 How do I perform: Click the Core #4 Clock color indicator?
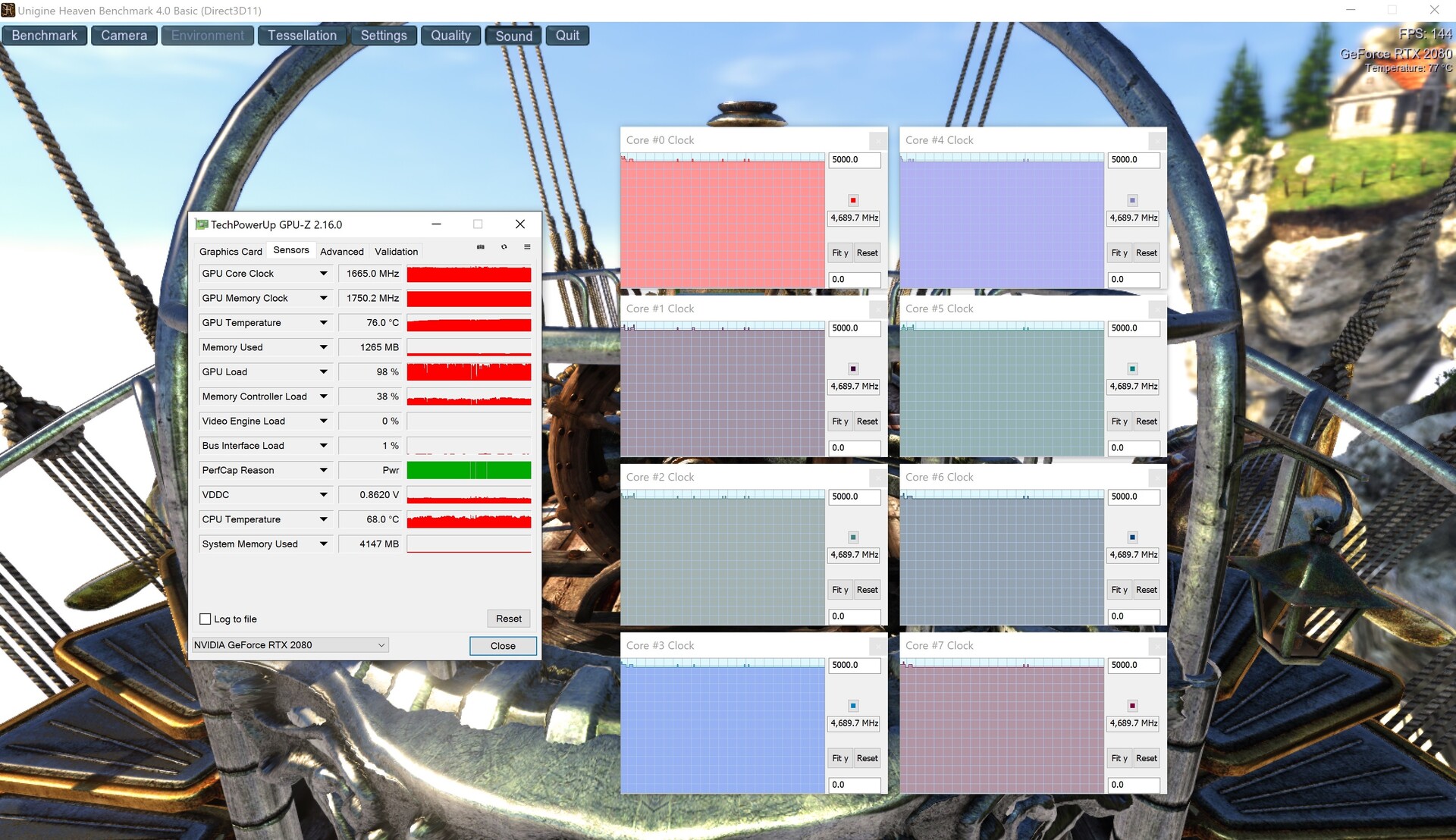pyautogui.click(x=1132, y=200)
